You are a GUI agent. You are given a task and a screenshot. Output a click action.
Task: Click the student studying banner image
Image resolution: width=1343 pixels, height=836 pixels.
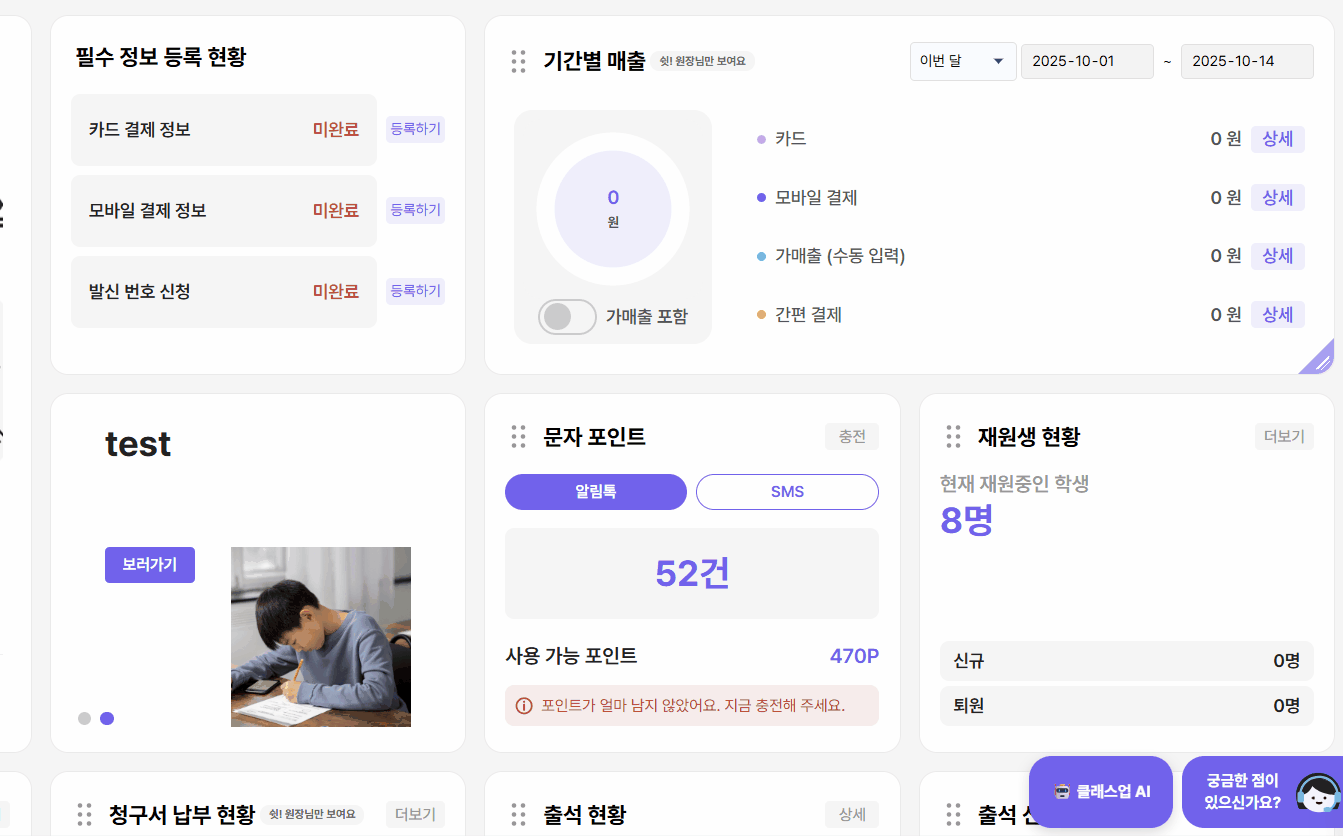321,637
